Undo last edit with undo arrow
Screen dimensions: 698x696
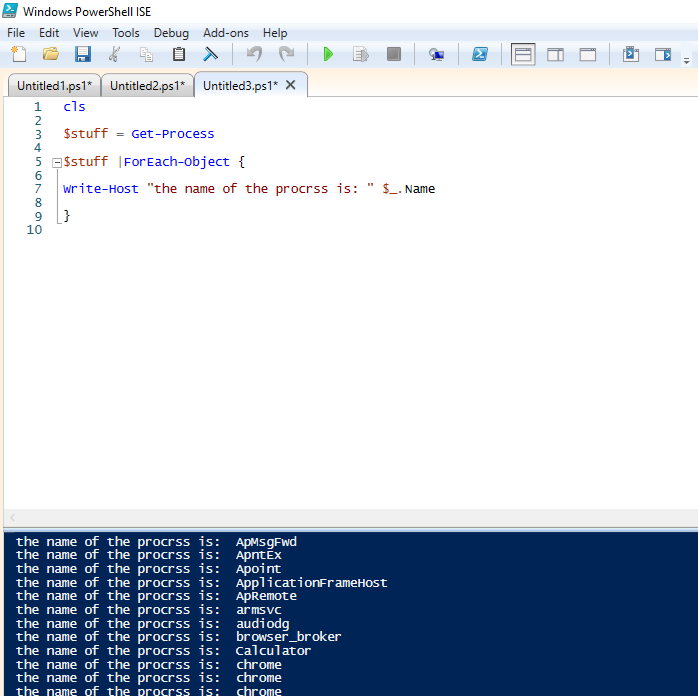[254, 54]
